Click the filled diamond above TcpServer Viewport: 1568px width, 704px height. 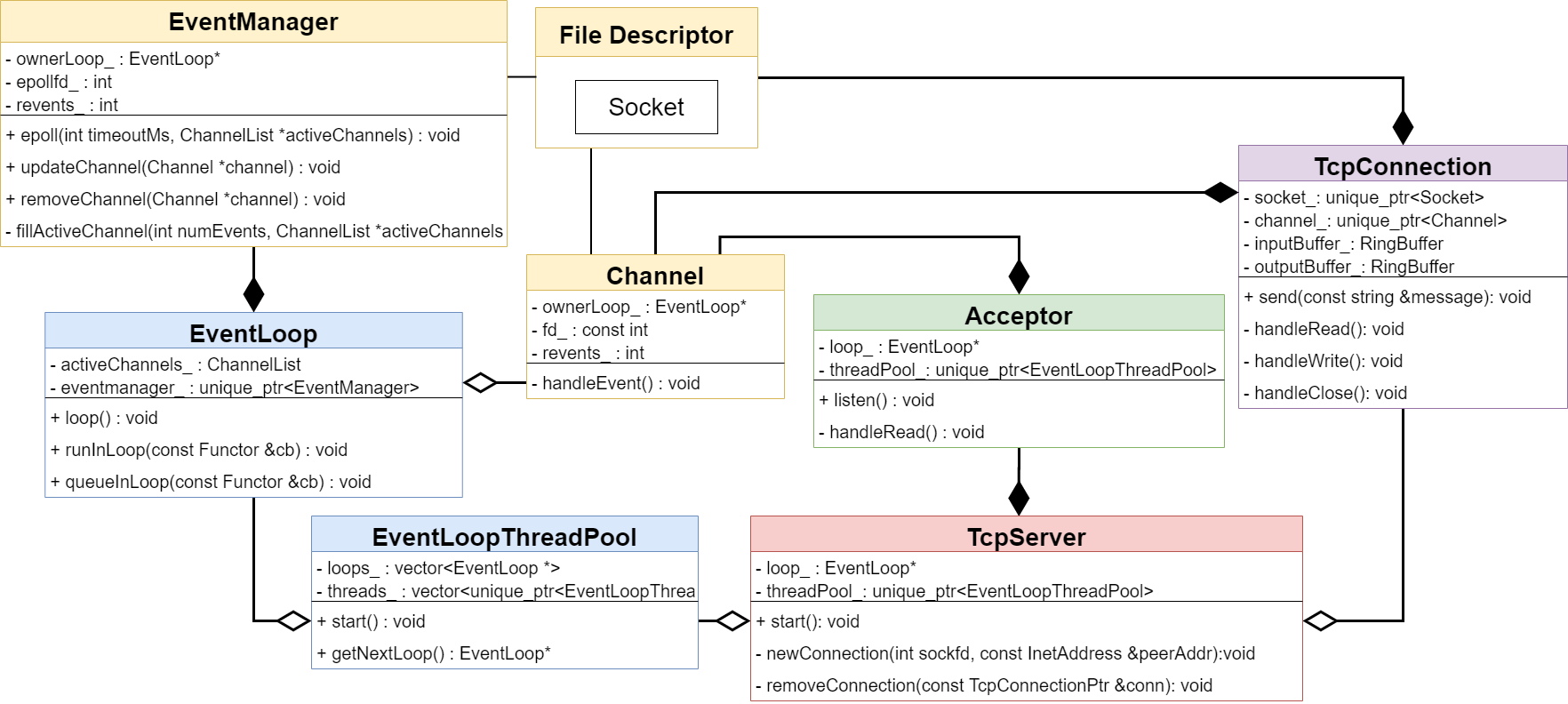pyautogui.click(x=1019, y=498)
